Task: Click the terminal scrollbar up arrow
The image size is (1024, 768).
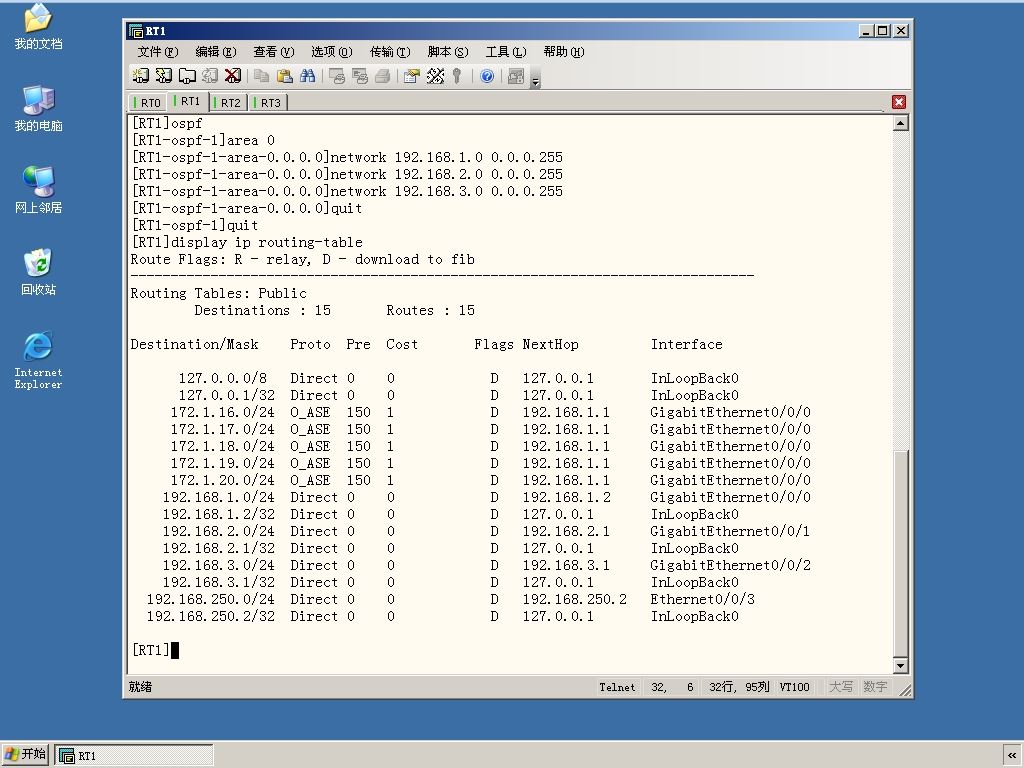Action: pos(901,123)
